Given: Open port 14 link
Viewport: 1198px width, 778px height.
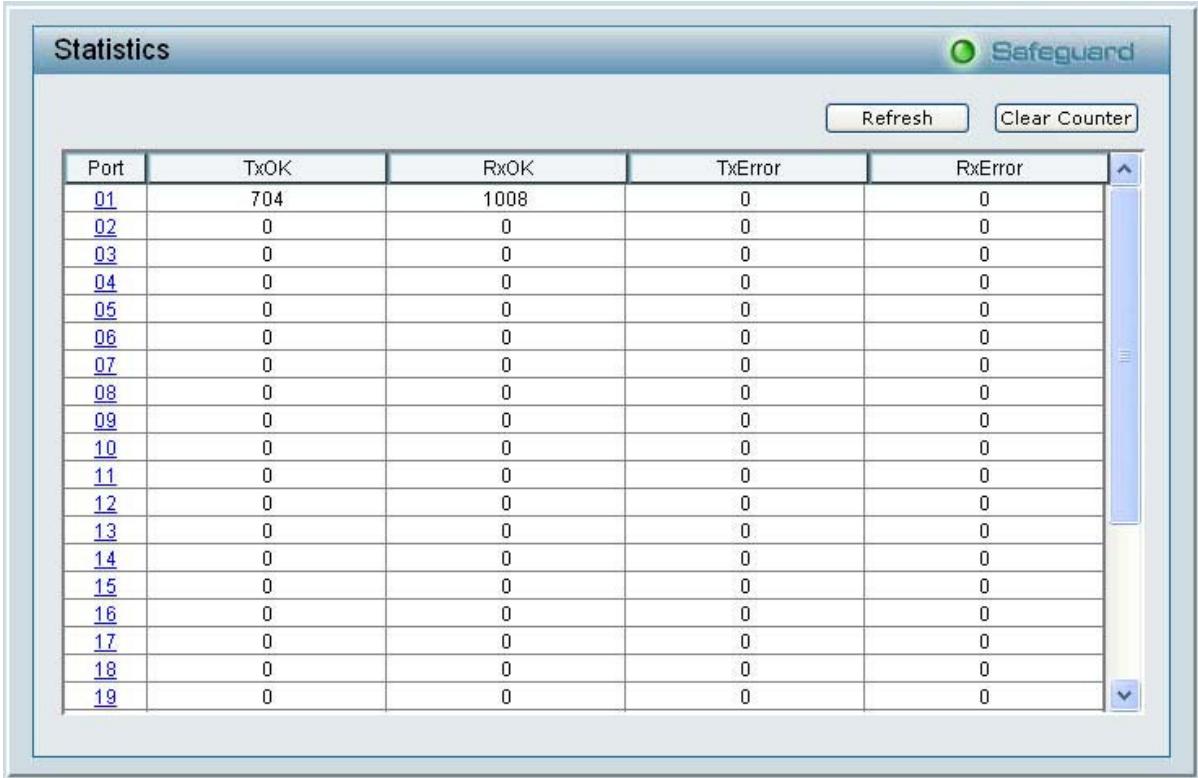Looking at the screenshot, I should pos(105,559).
